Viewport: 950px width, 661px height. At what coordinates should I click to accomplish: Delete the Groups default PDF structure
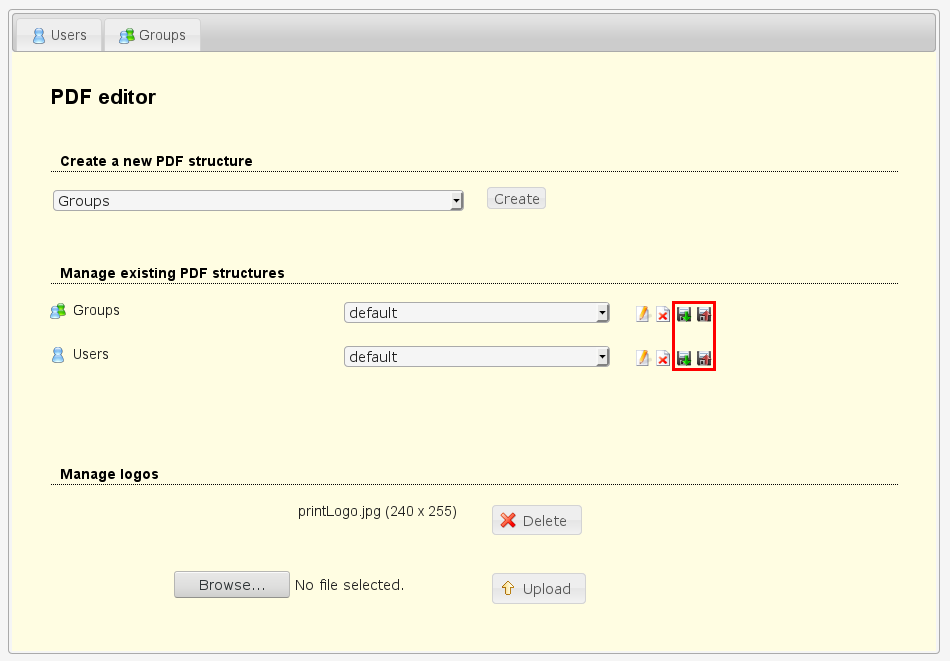tap(663, 314)
